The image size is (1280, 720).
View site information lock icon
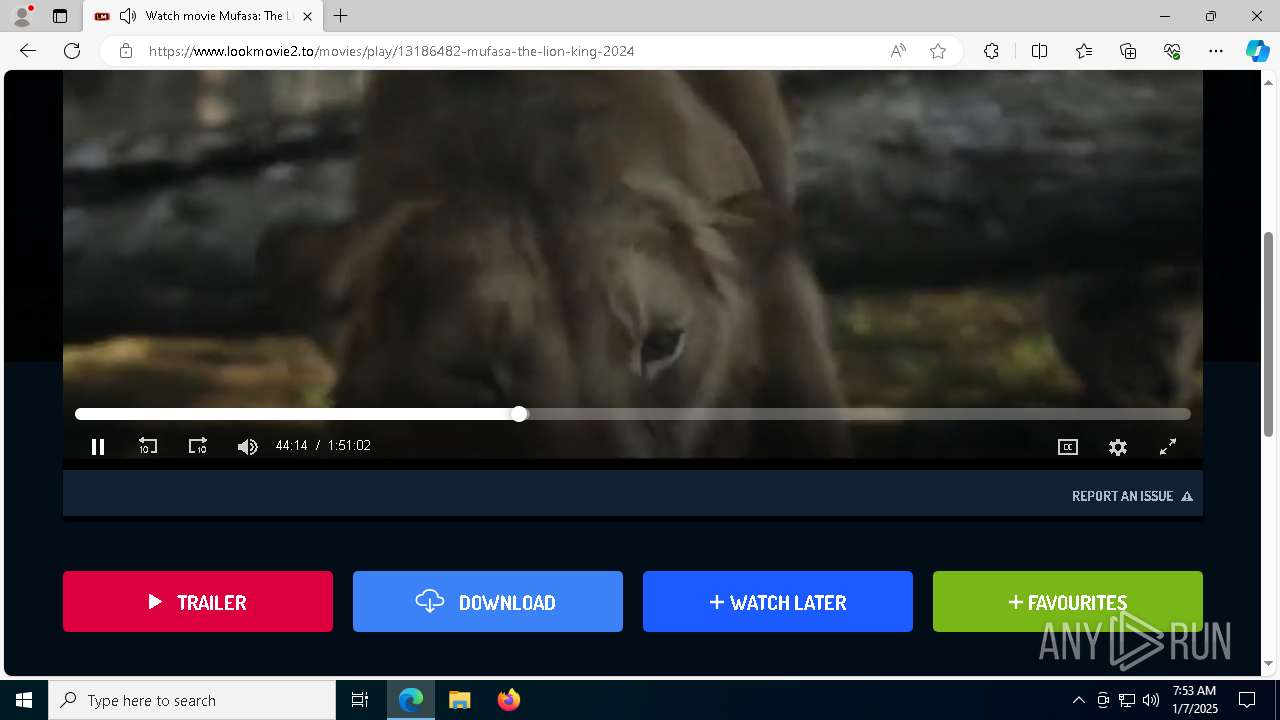pyautogui.click(x=126, y=51)
